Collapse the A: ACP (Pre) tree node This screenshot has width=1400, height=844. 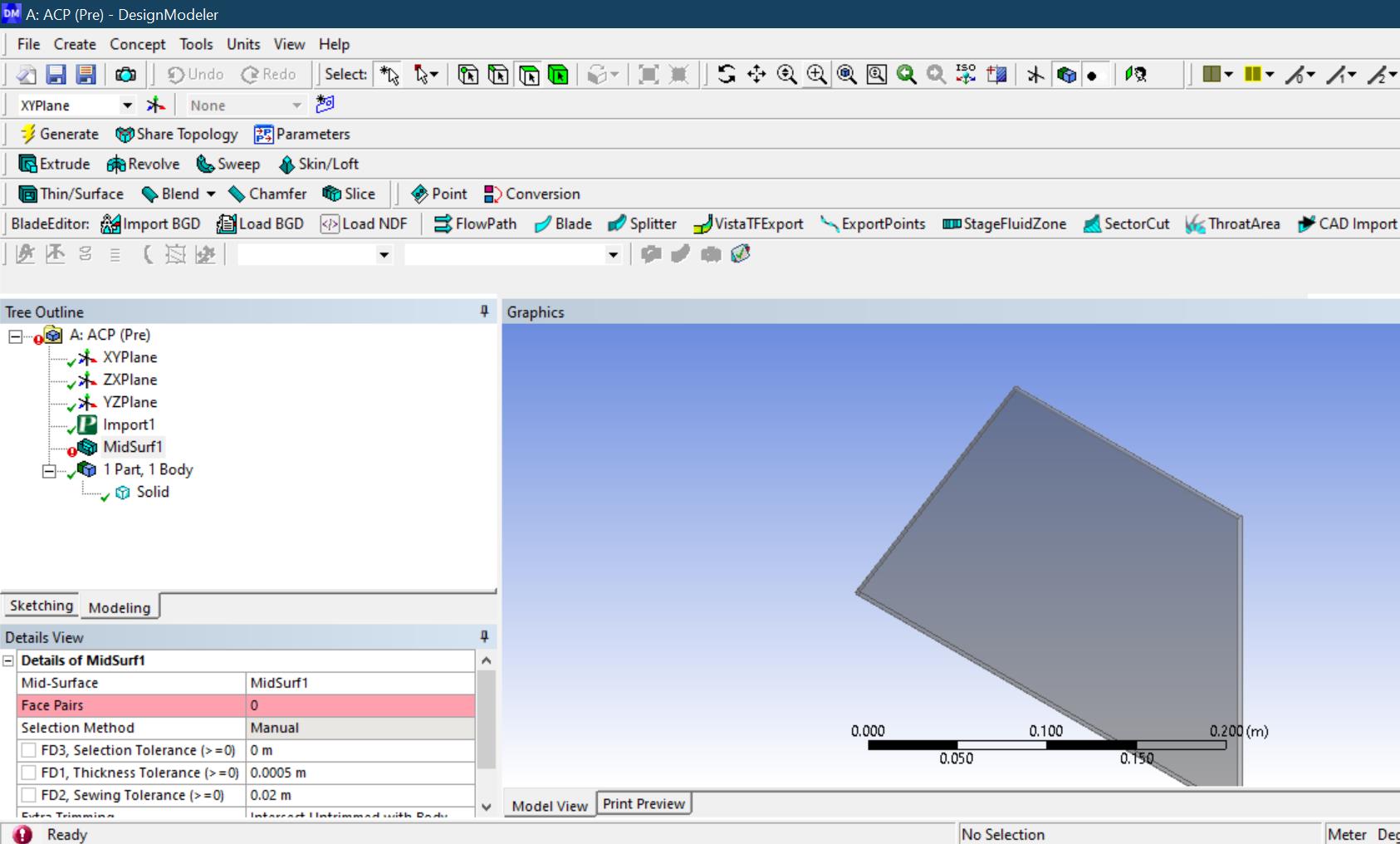[16, 336]
